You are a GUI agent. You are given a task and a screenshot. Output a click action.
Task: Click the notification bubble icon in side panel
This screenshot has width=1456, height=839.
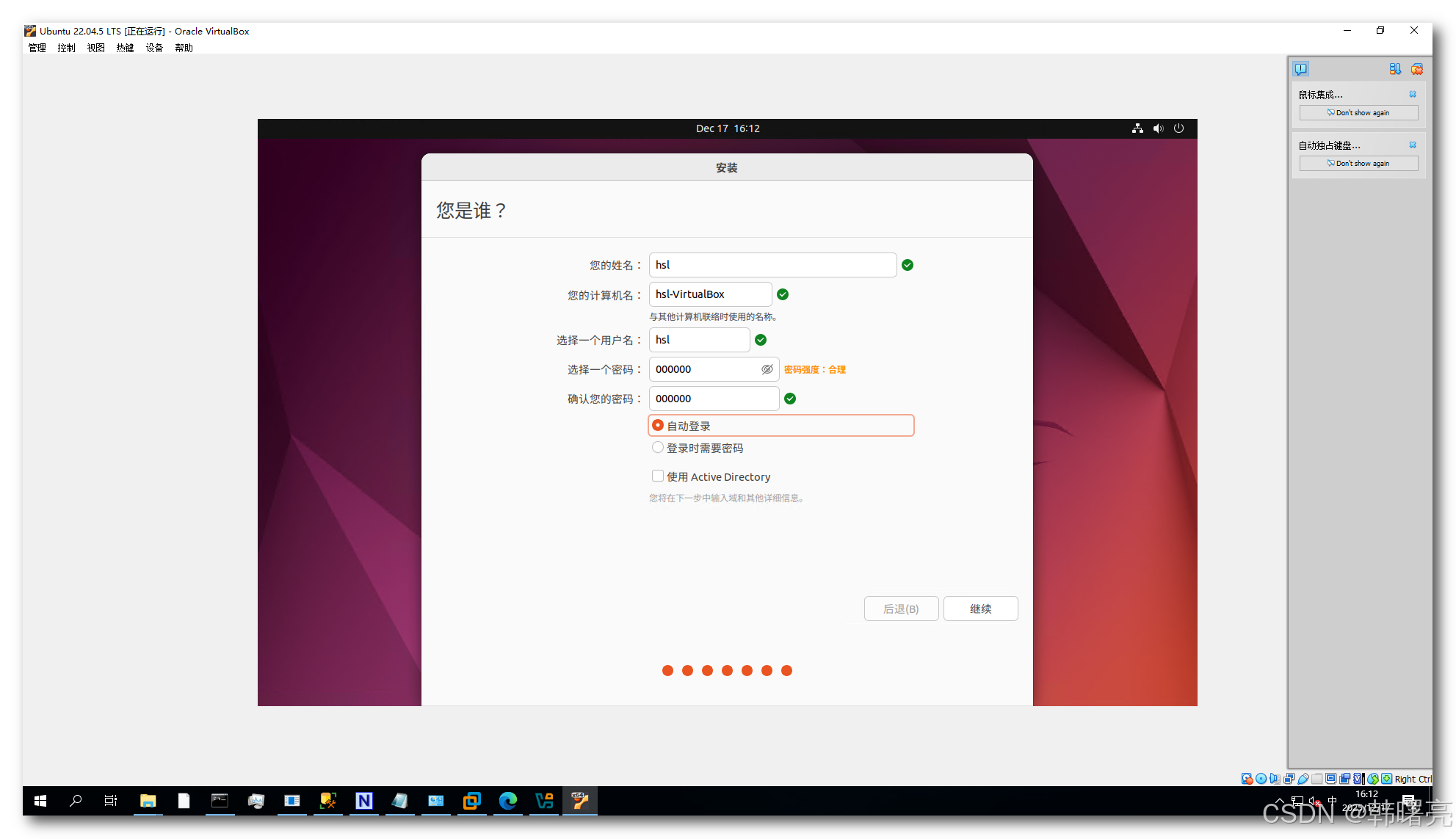click(1300, 68)
